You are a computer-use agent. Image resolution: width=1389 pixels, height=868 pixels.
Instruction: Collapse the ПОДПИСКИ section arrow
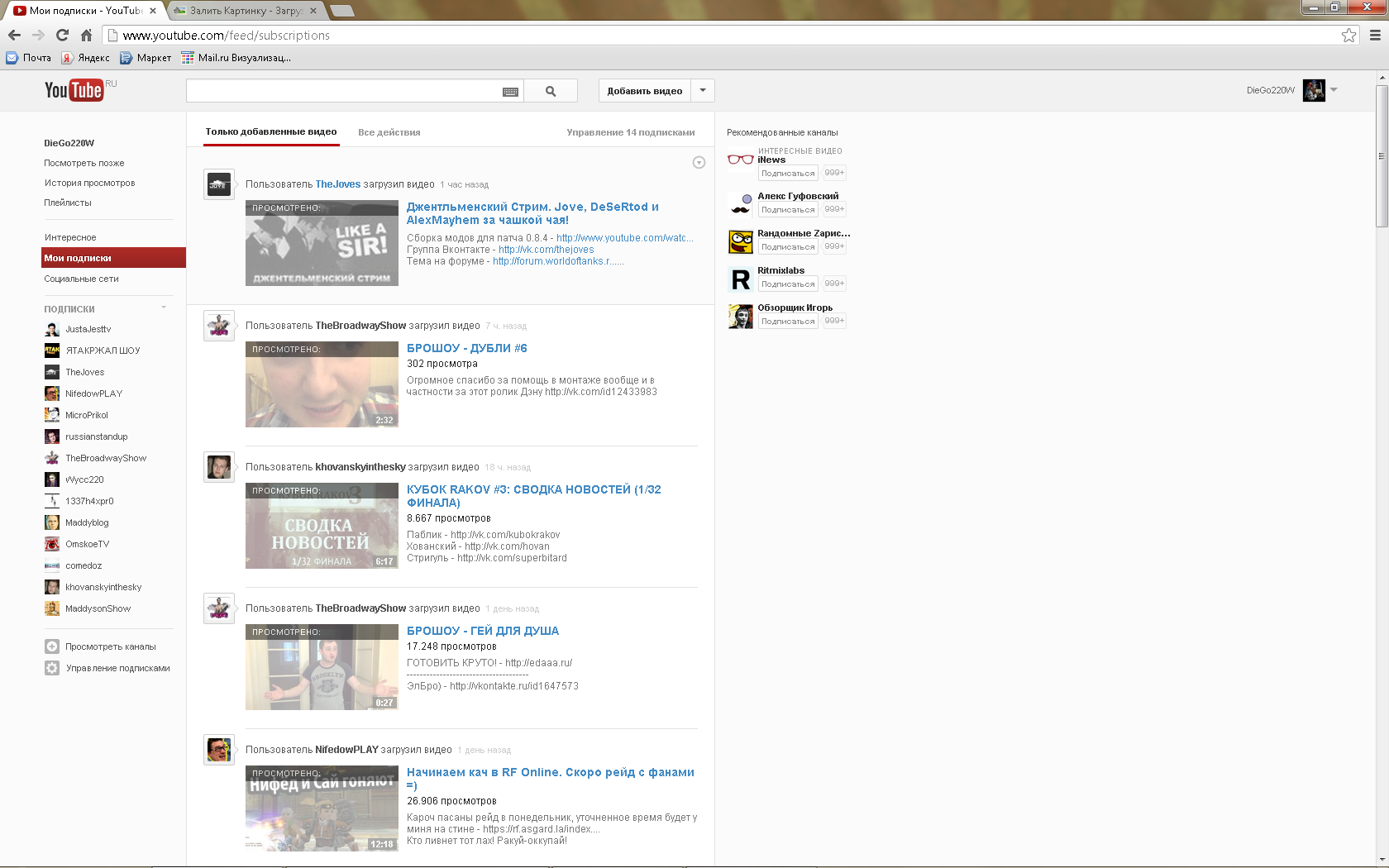tap(164, 308)
